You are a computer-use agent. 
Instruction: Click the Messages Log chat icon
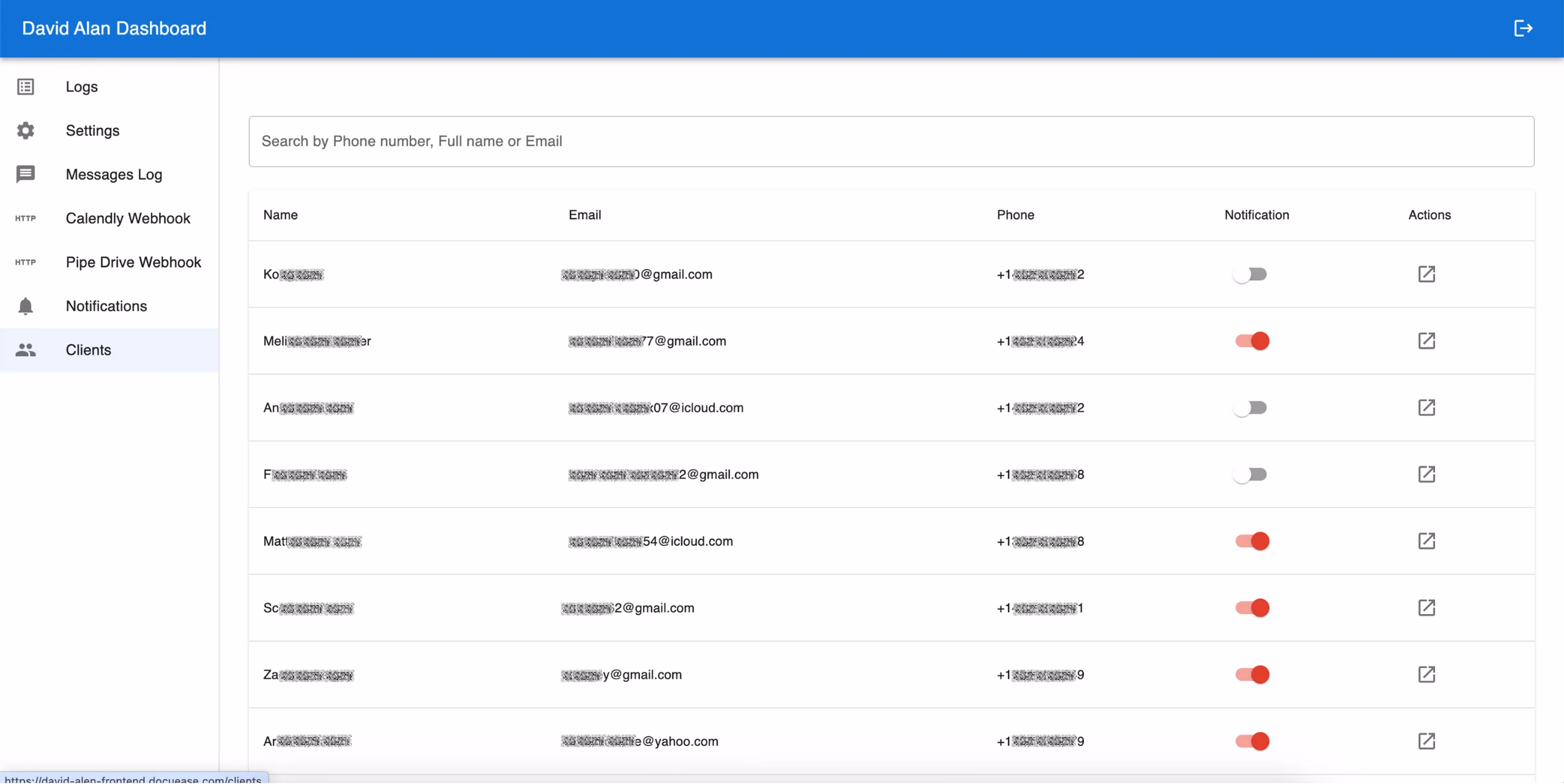26,174
